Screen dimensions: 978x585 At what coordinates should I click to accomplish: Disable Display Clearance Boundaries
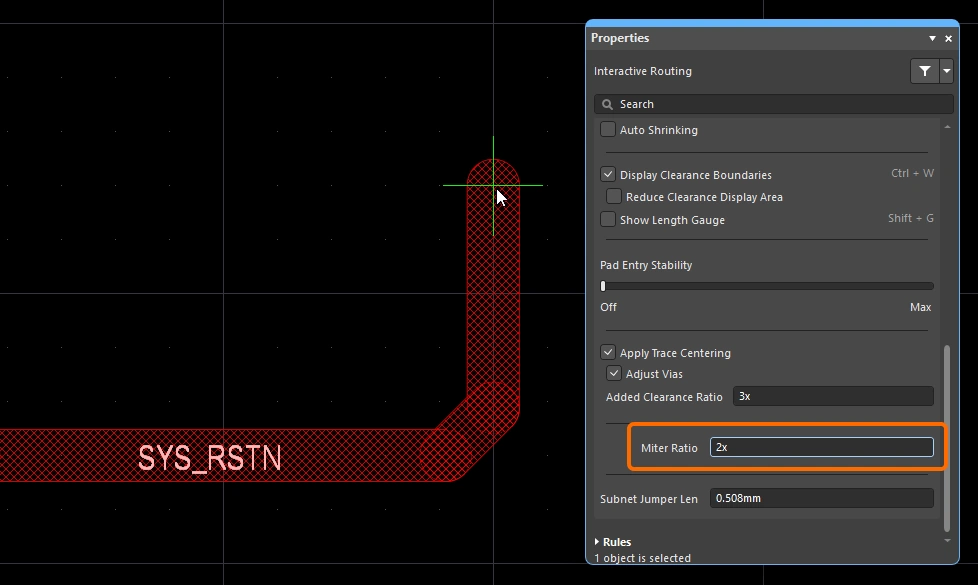[x=608, y=174]
